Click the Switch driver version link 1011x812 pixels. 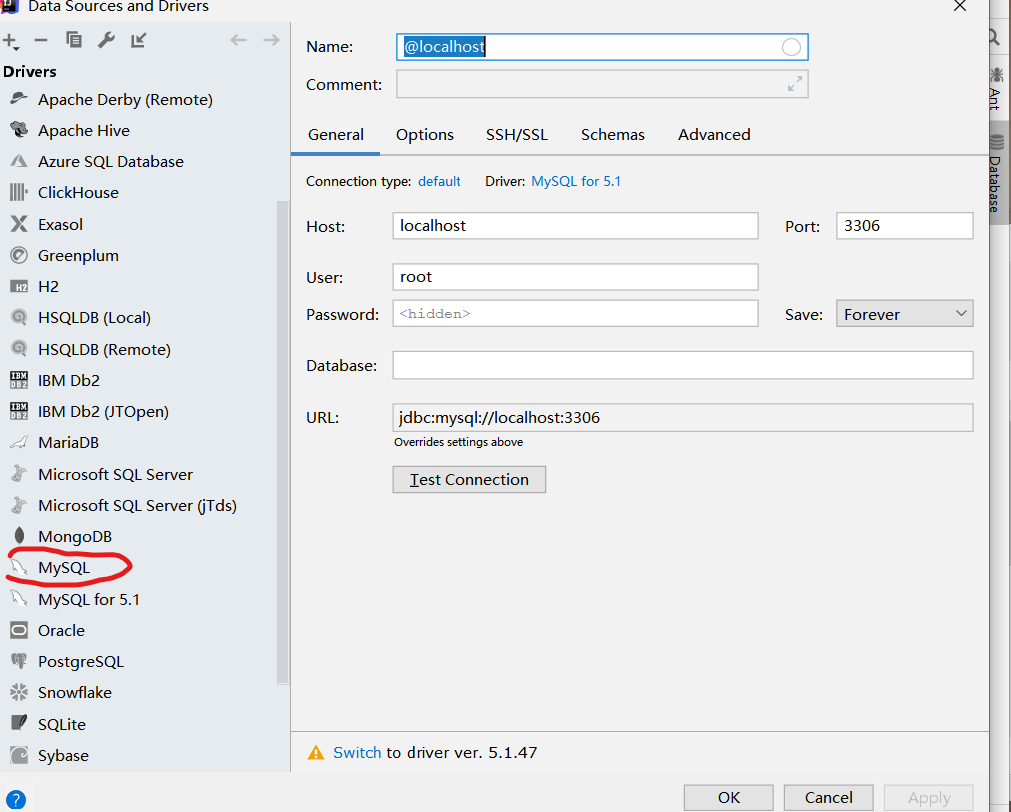point(357,753)
